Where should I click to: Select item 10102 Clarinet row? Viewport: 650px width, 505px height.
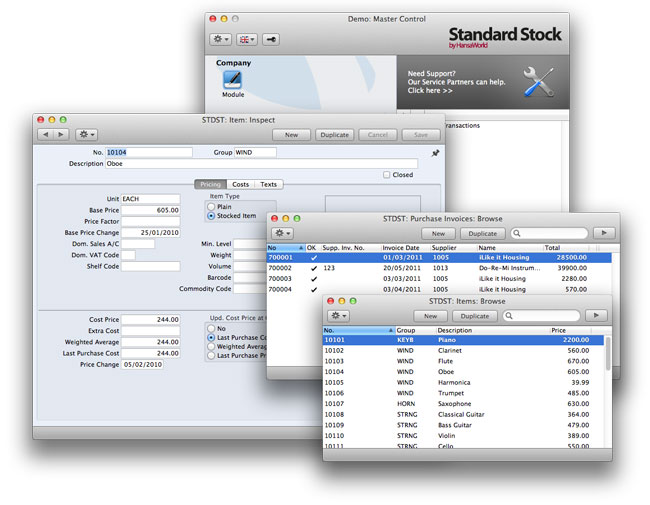click(x=463, y=350)
